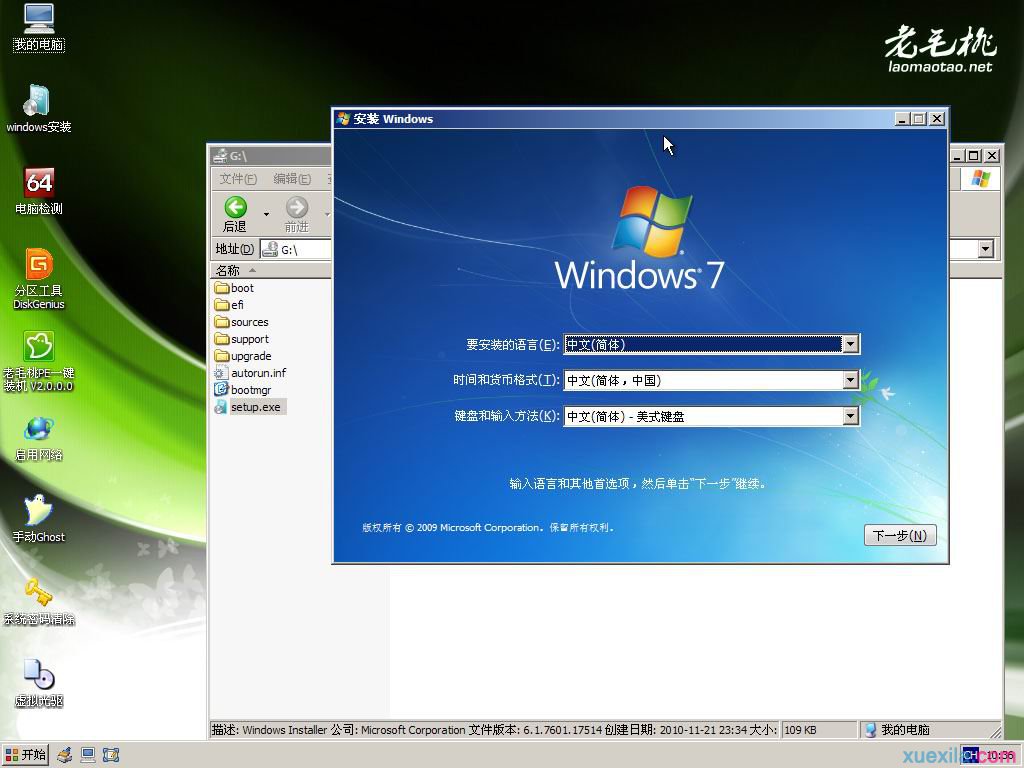Open the 电脑检测 64 icon
1024x768 pixels.
tap(38, 184)
